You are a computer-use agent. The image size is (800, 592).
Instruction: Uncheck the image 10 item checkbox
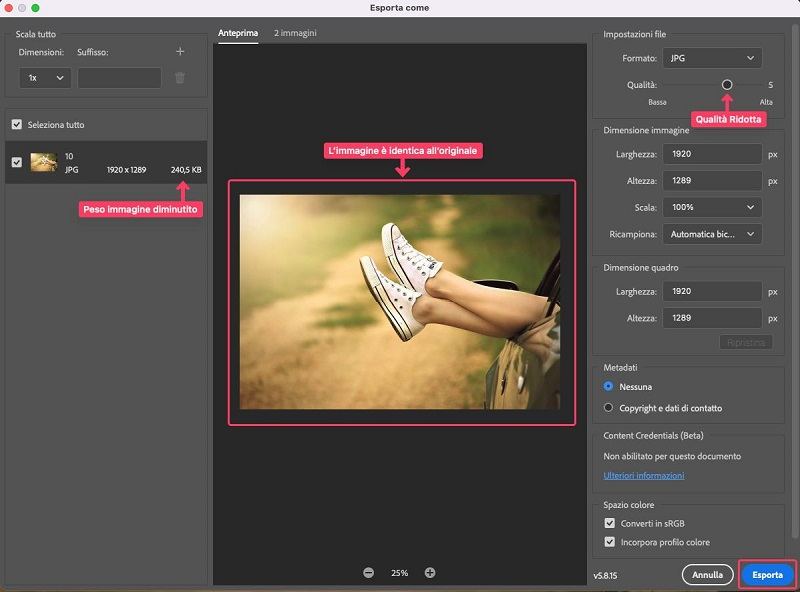17,162
